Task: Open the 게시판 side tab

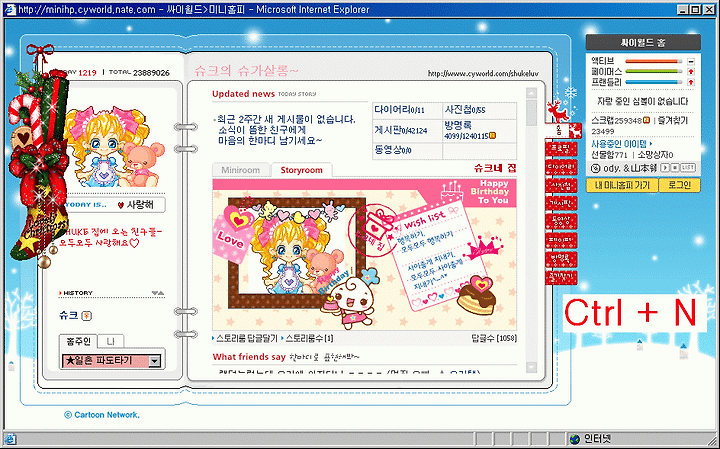Action: [x=561, y=204]
